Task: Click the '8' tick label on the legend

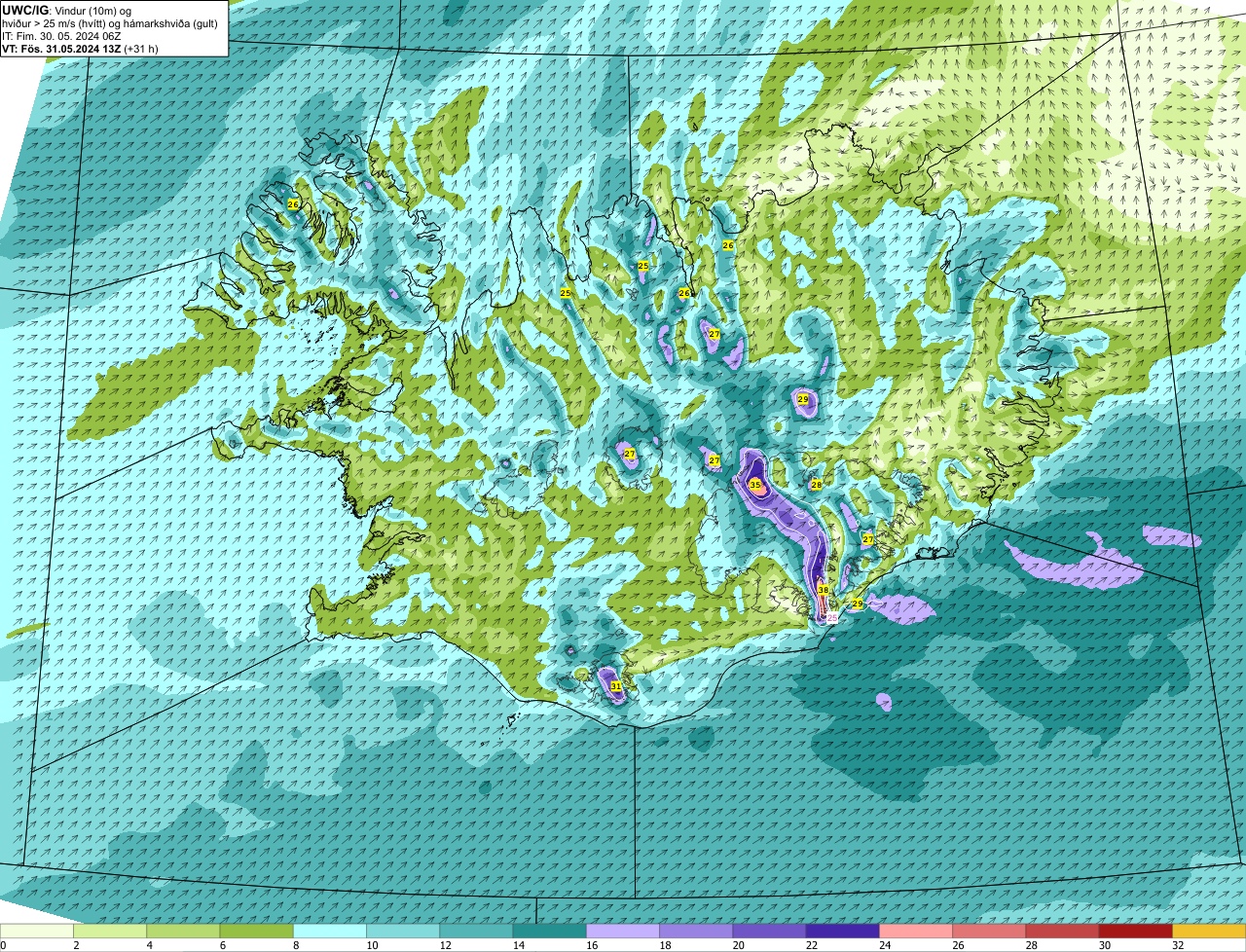Action: (294, 945)
